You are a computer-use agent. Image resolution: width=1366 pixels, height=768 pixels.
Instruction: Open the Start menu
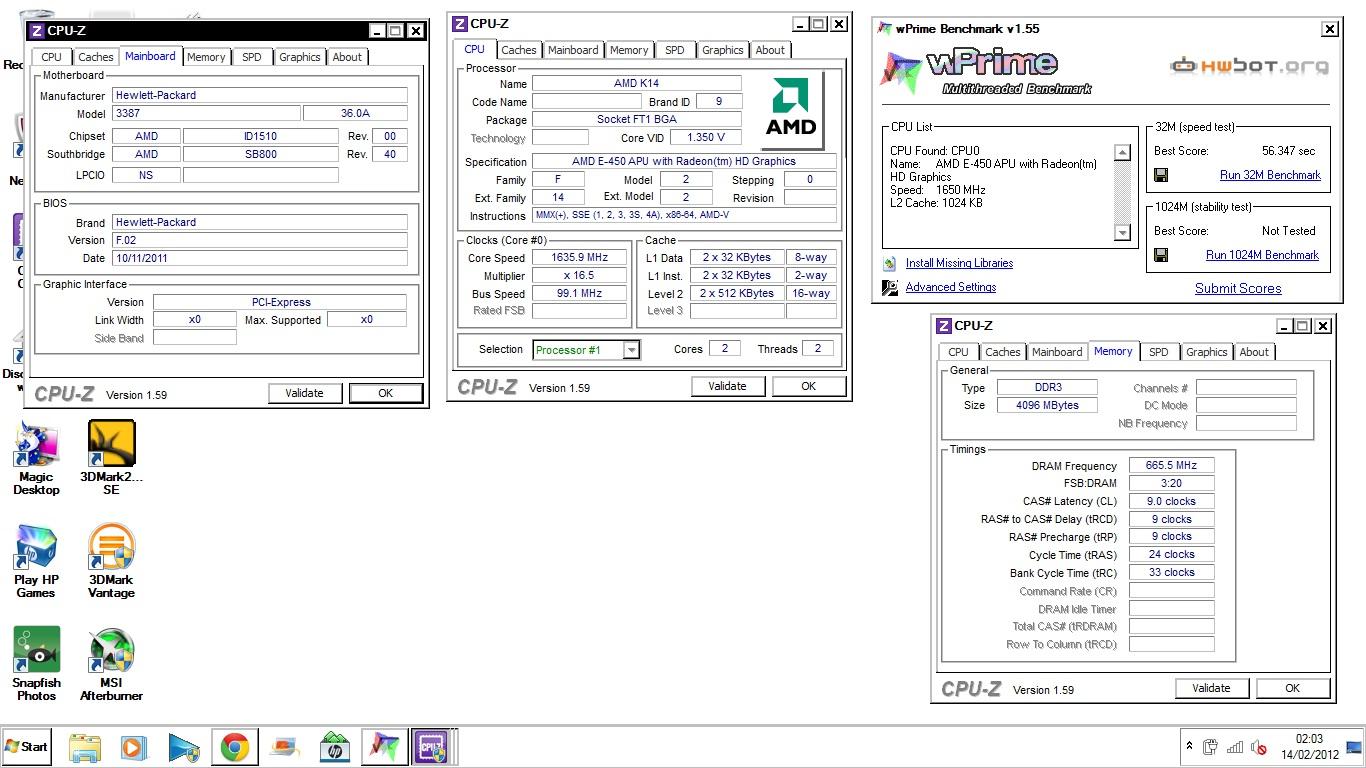click(27, 747)
